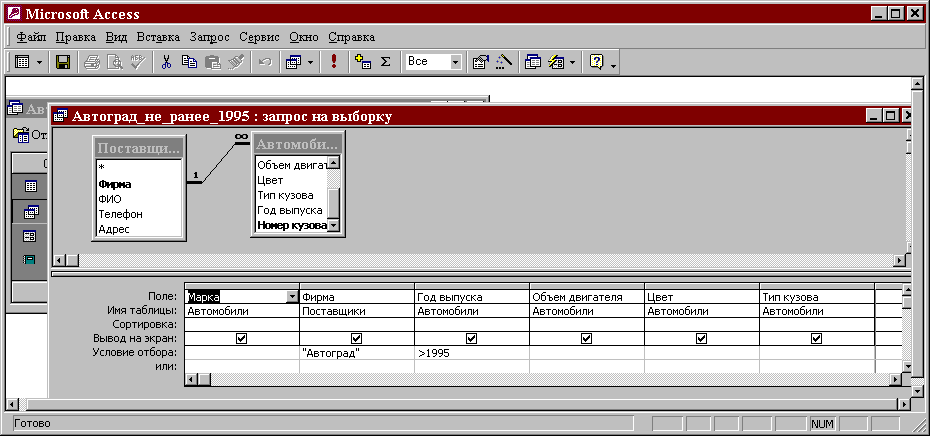Toggle Totals row with the sigma icon

(x=386, y=62)
